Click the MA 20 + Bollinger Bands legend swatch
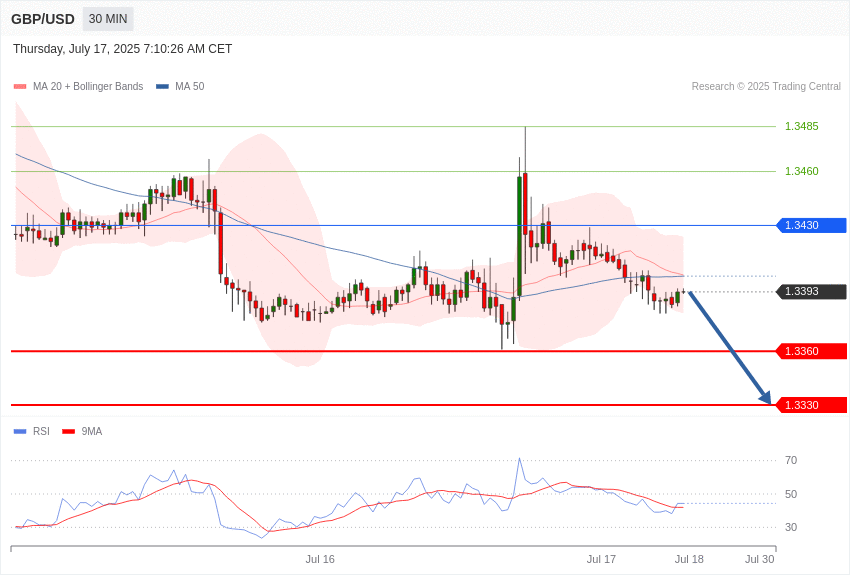Viewport: 850px width, 576px height. [x=20, y=87]
